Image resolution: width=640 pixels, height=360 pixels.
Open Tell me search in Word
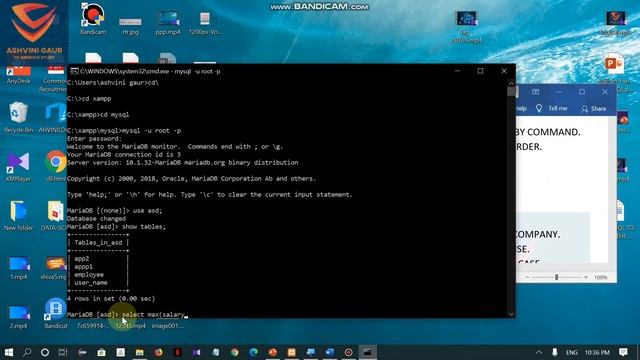(551, 109)
